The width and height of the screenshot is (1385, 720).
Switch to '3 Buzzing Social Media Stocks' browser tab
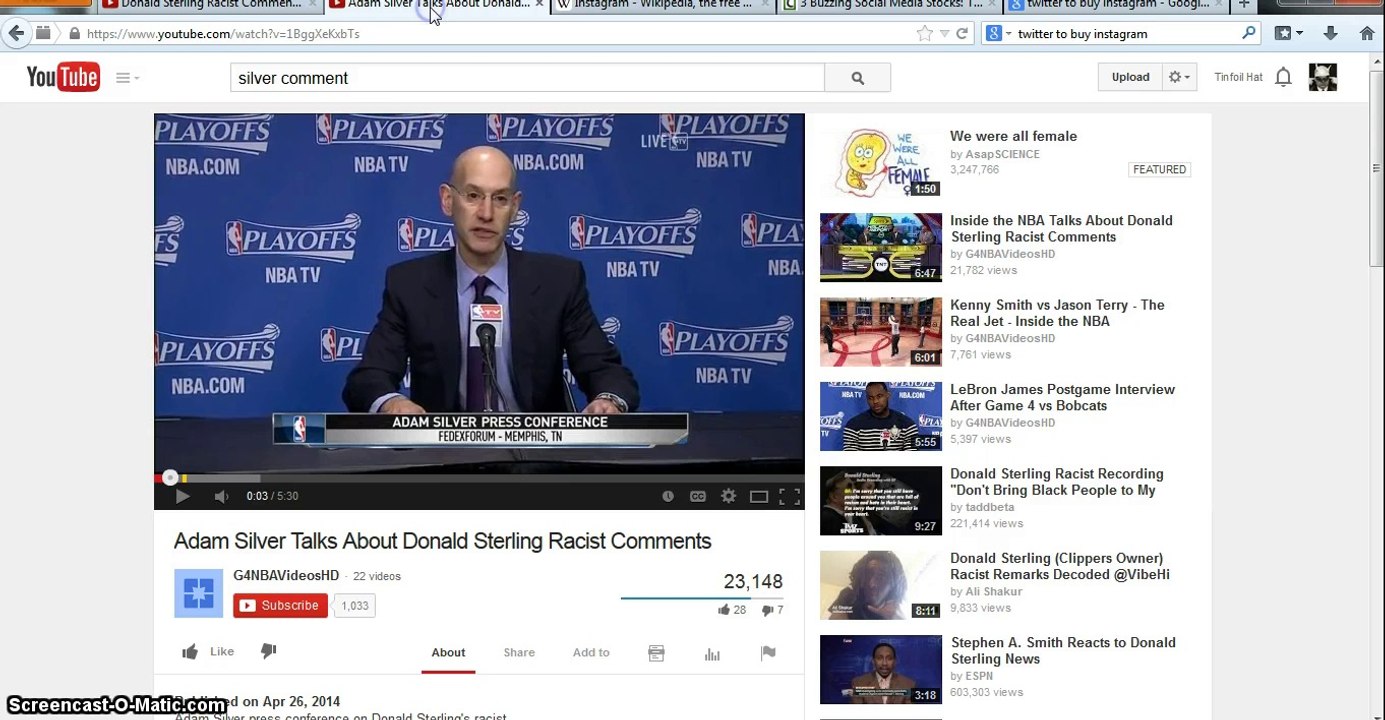point(890,5)
